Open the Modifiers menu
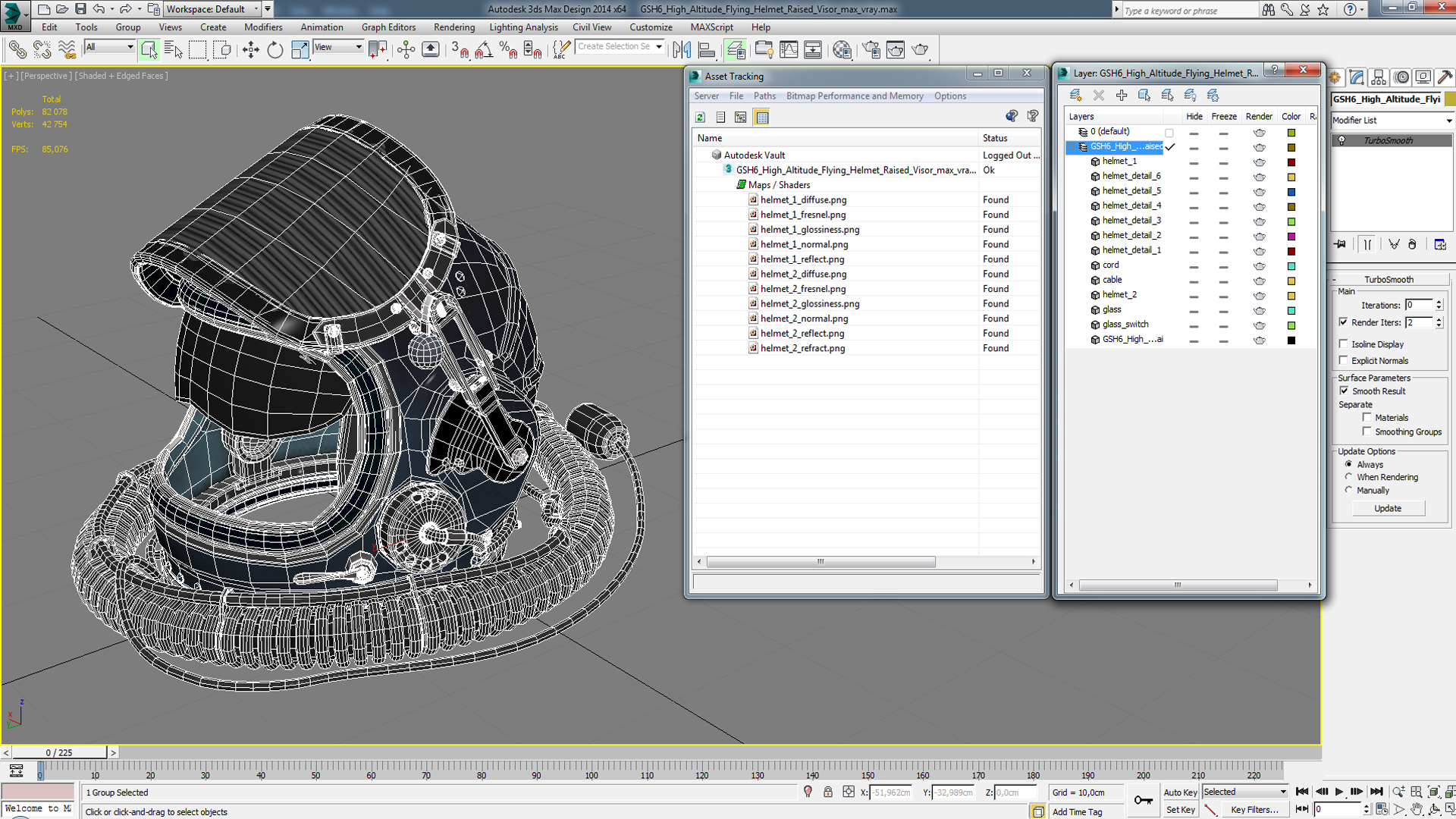The width and height of the screenshot is (1456, 819). click(x=263, y=27)
